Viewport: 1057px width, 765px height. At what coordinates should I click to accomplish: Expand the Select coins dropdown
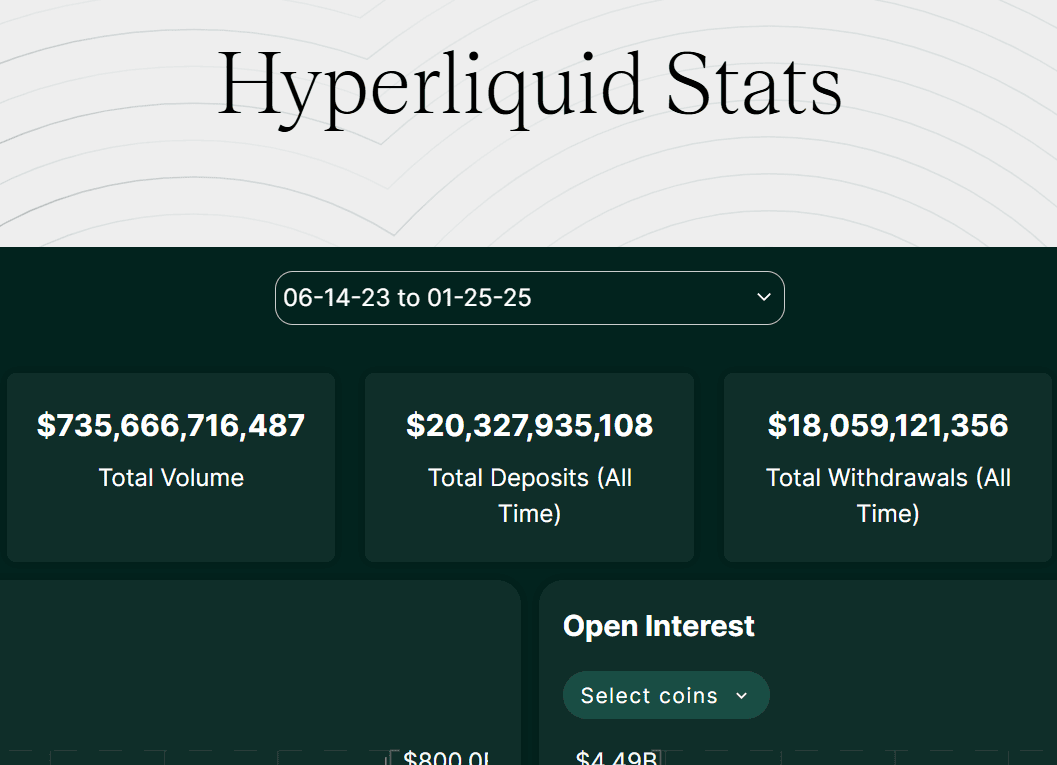(x=666, y=695)
